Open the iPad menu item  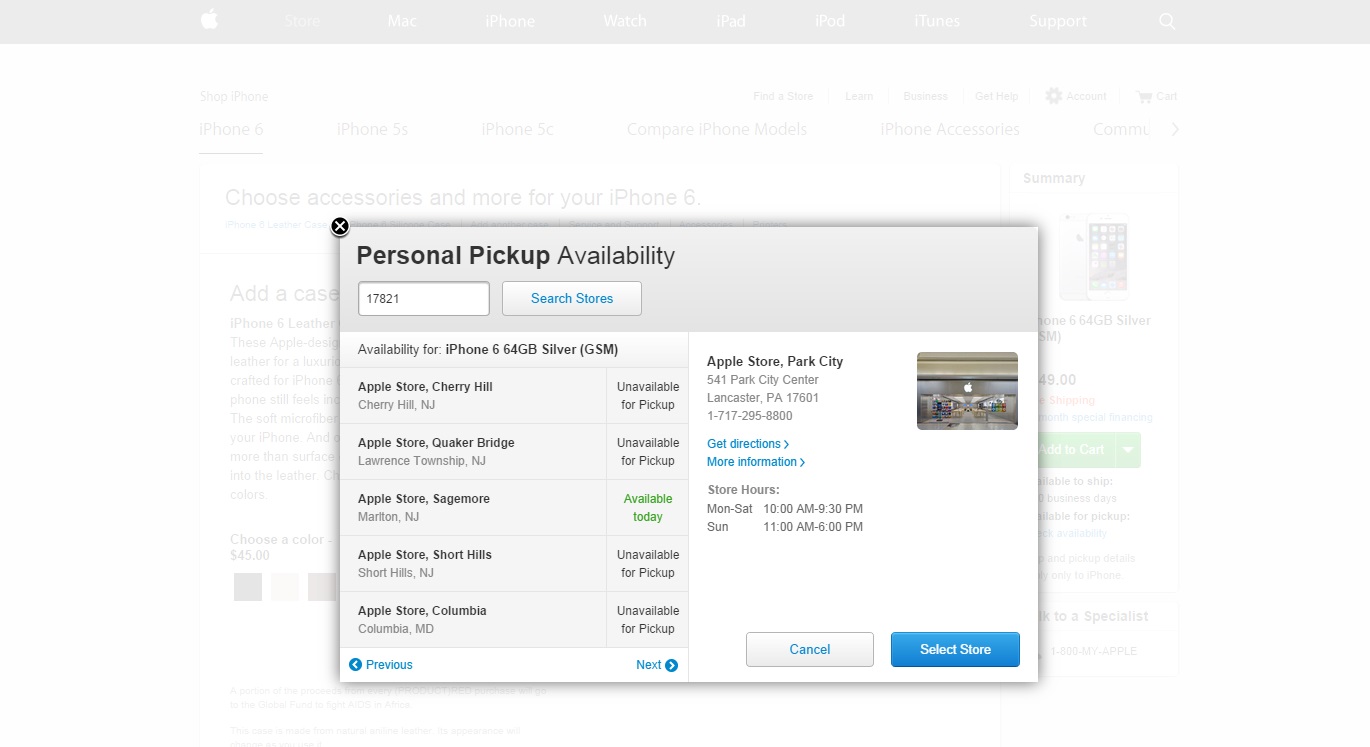pyautogui.click(x=731, y=21)
